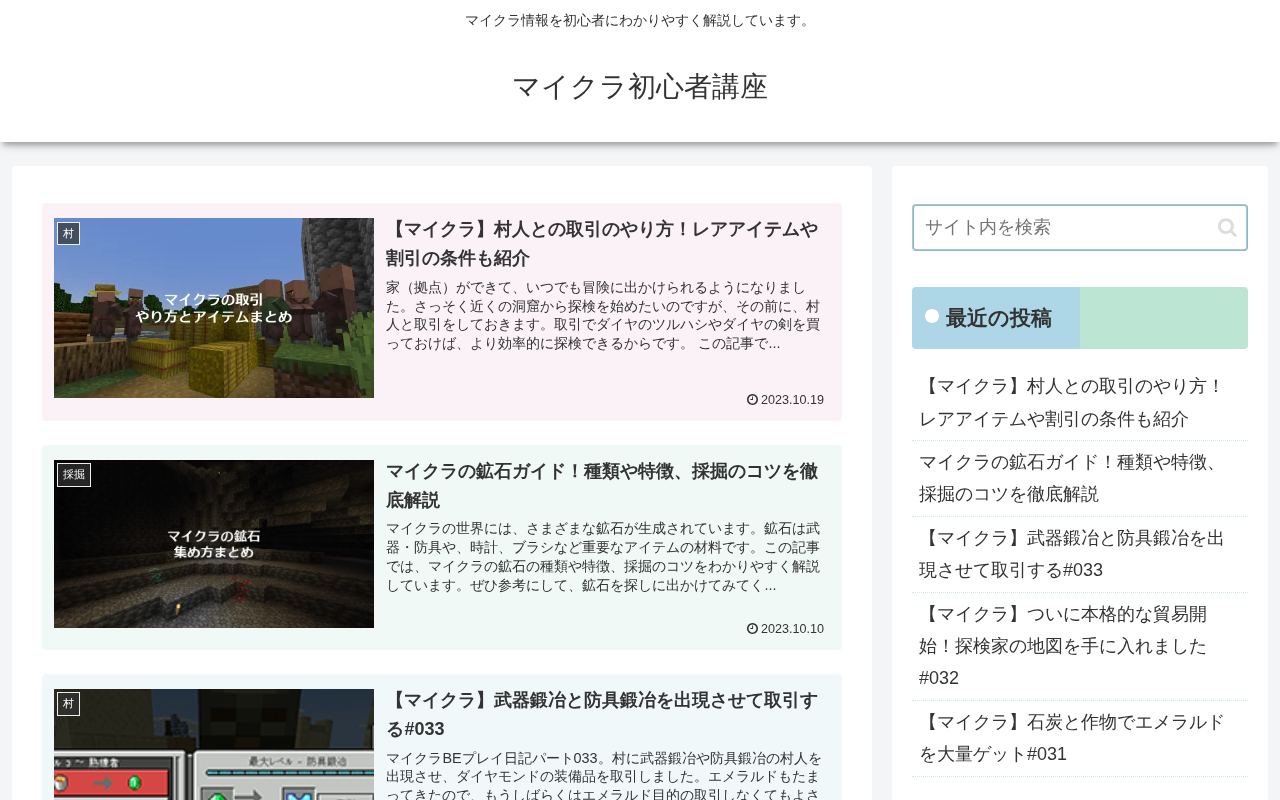Open the article マイクラの鉱石ガイド title
The image size is (1280, 800).
coord(602,486)
